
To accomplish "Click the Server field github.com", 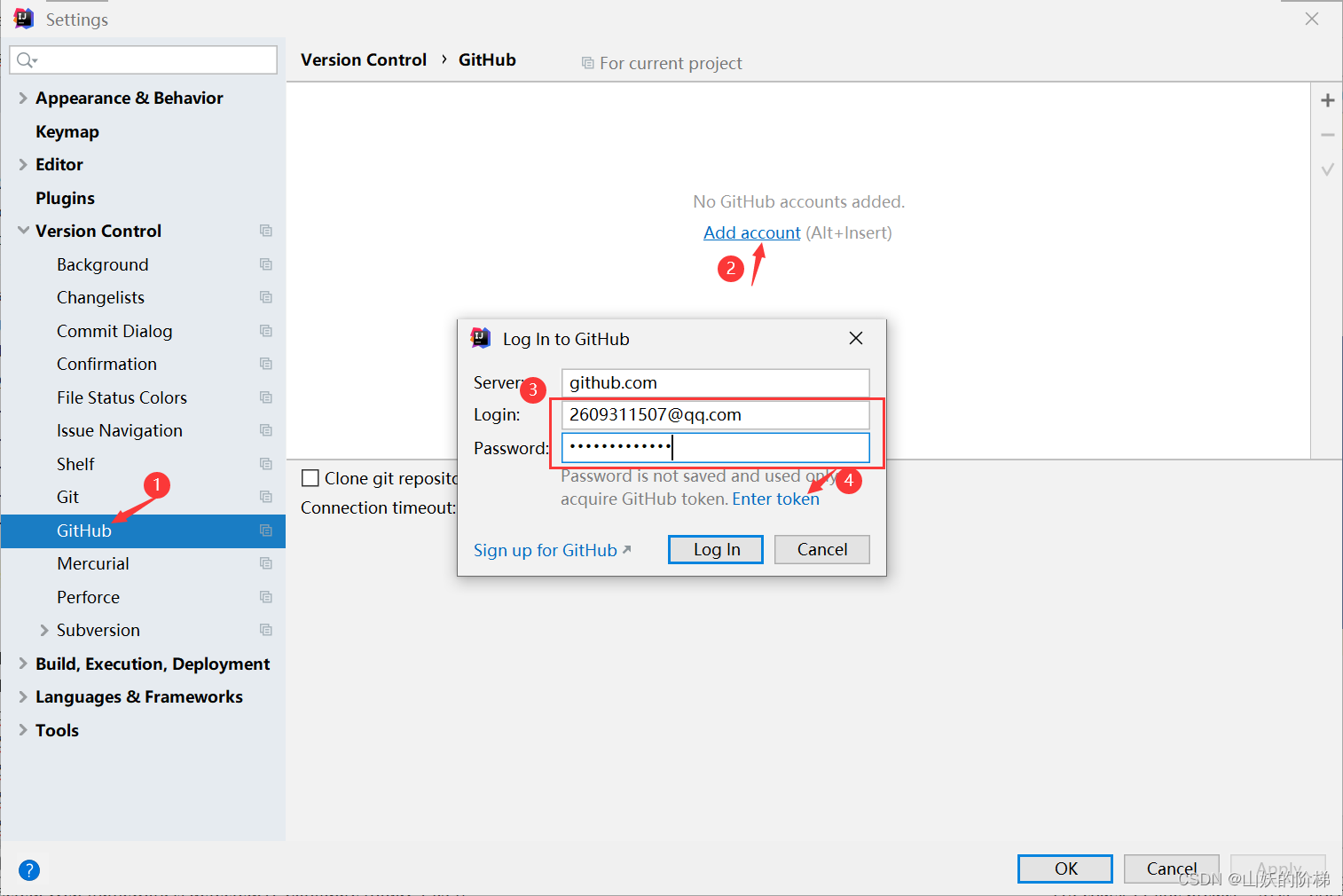I will click(715, 382).
